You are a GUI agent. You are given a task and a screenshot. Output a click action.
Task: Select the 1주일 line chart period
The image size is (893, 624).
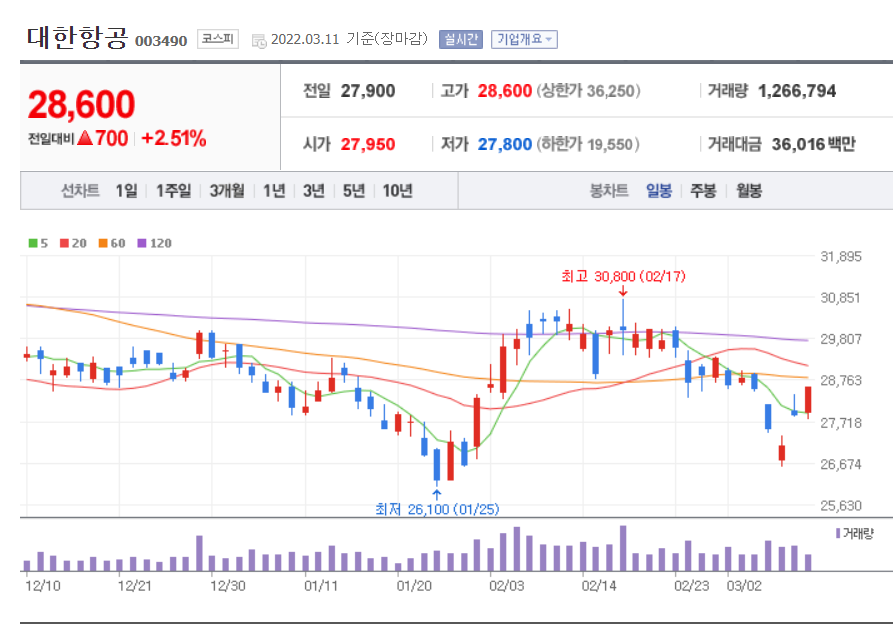coord(174,191)
